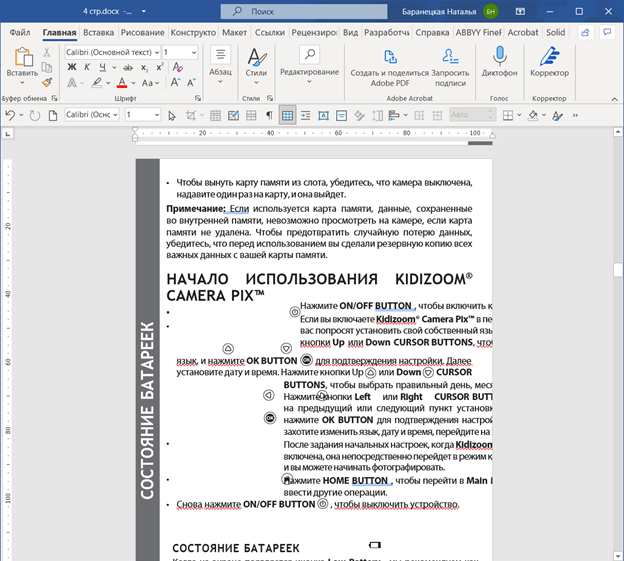Click the Cut scissors icon
624x561 pixels.
click(x=47, y=52)
